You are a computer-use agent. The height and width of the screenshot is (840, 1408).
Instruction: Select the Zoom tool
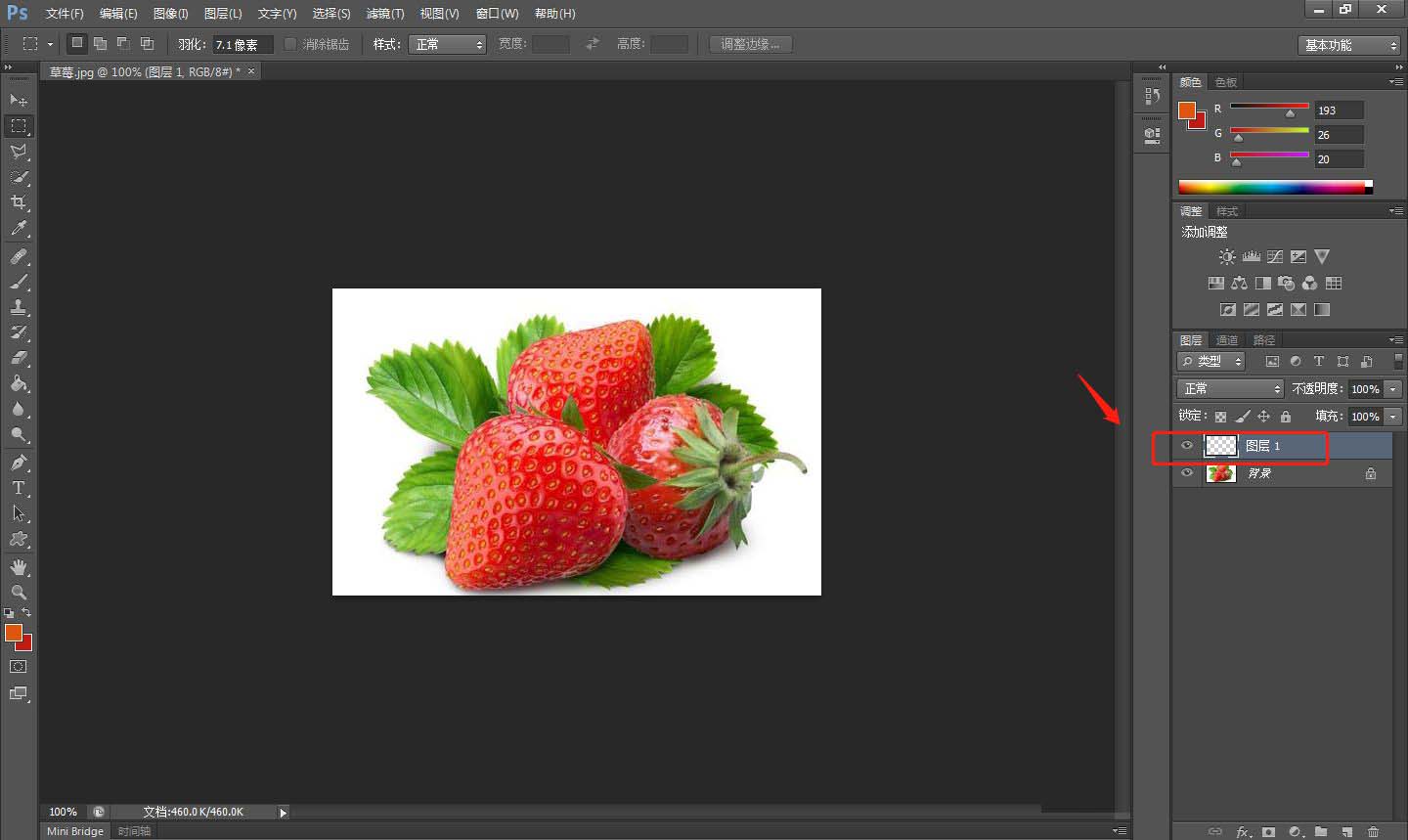pyautogui.click(x=19, y=593)
